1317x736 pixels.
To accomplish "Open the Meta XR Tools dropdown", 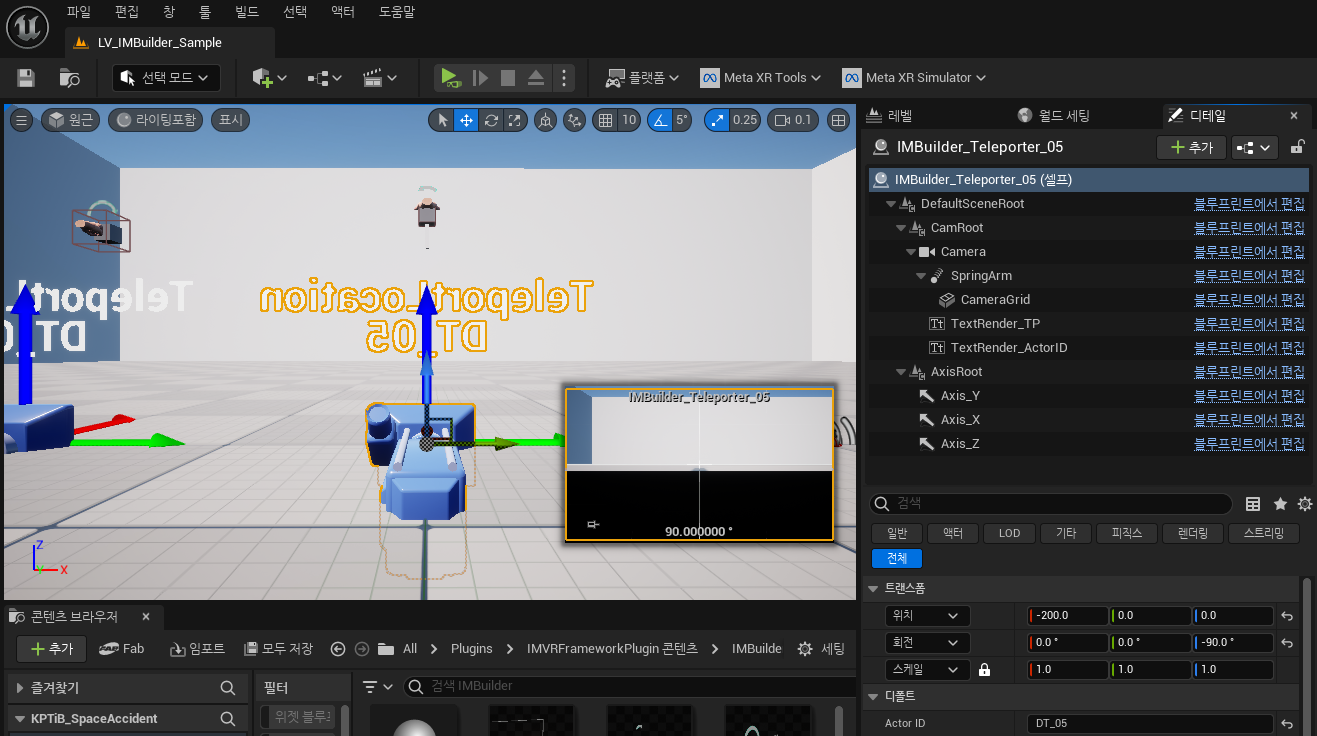I will click(x=760, y=78).
